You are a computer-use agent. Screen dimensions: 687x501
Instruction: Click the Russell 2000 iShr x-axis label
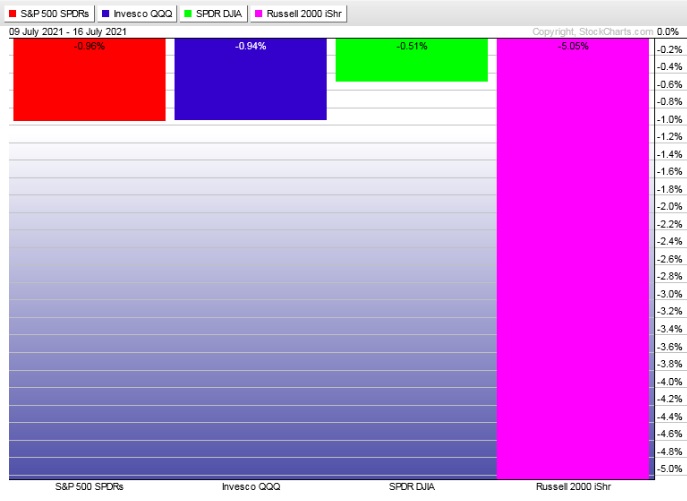tap(574, 487)
